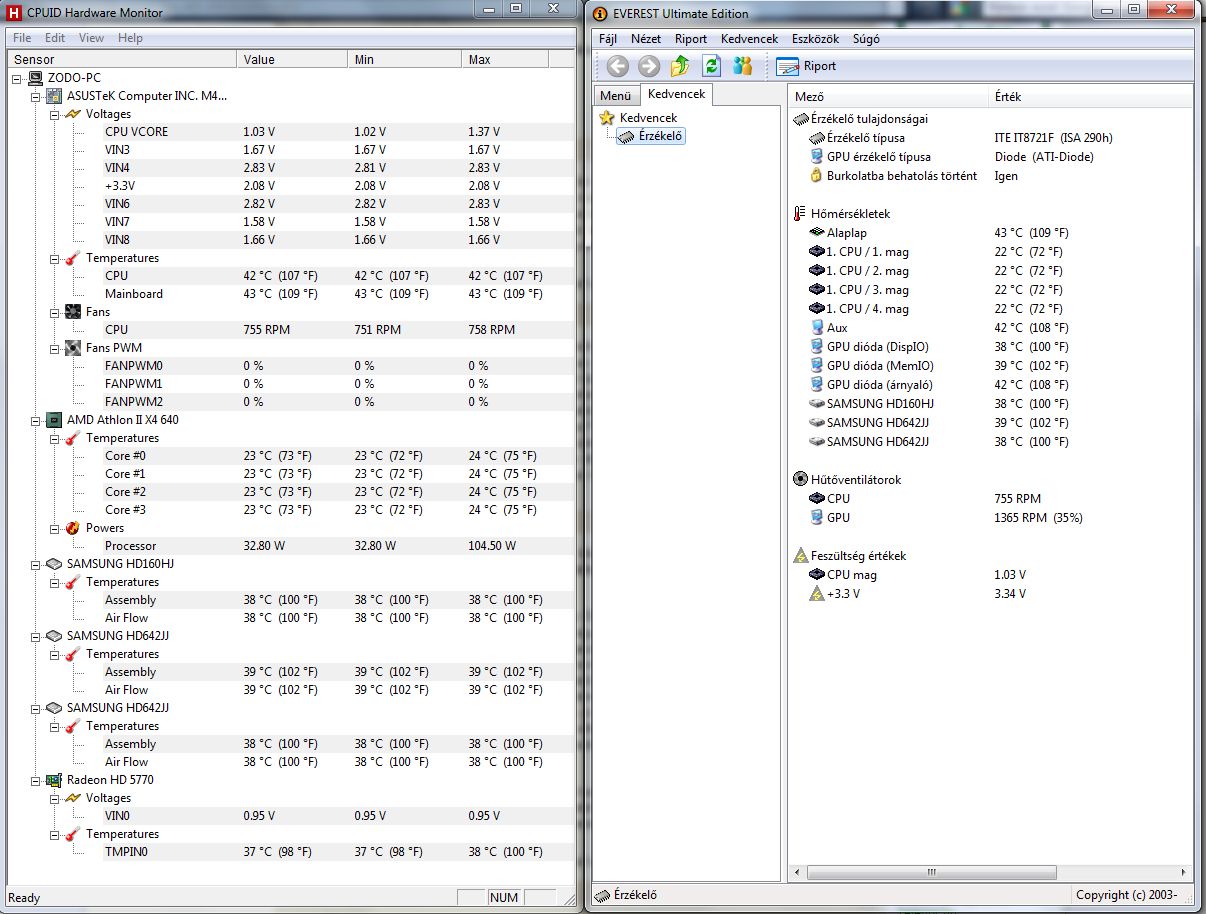Click the Powers flame icon
Screen dimensions: 1206x914
(73, 528)
